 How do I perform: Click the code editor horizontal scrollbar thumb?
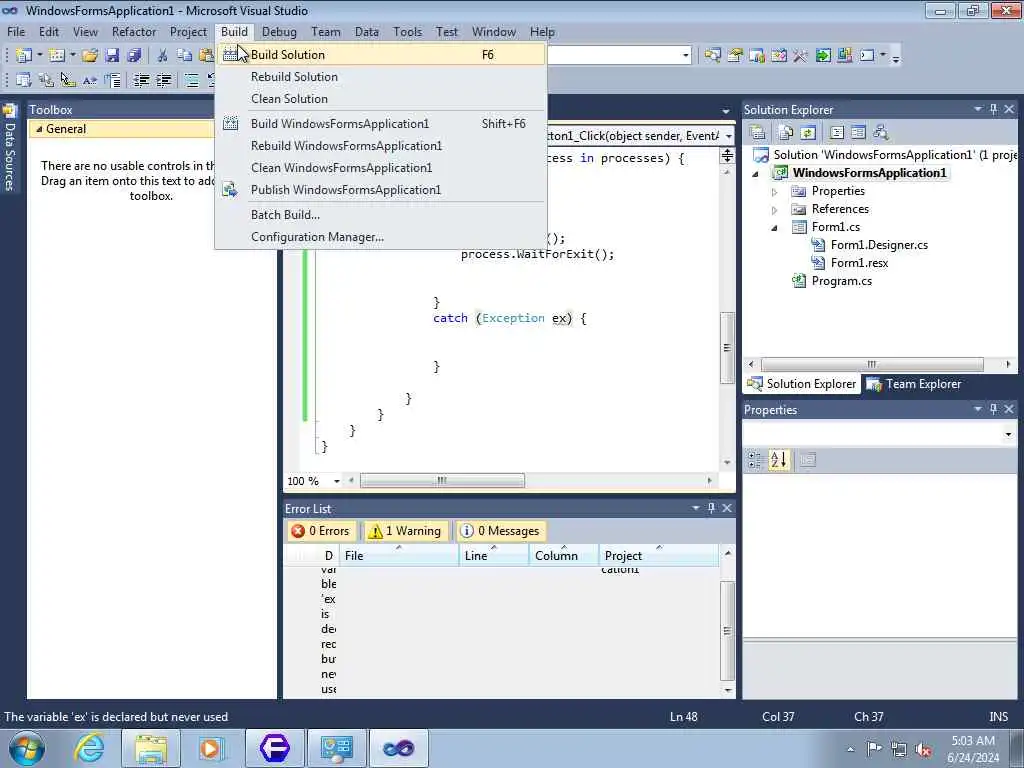442,481
